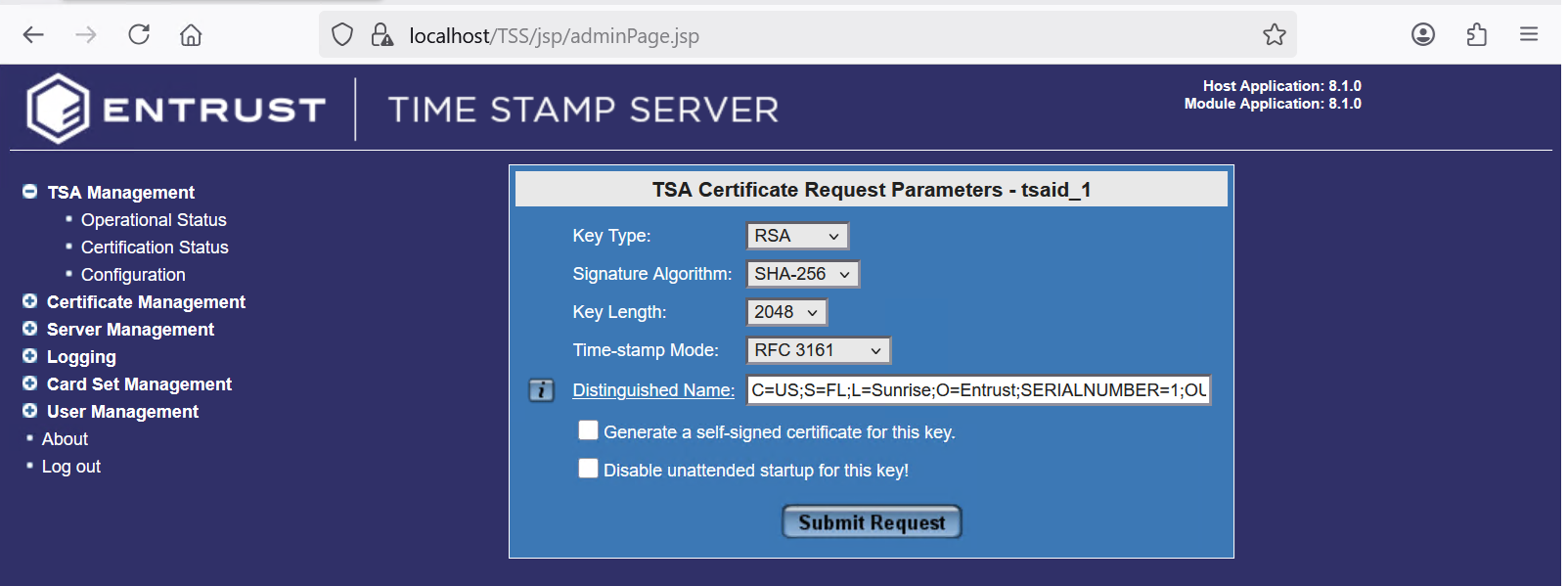Screen dimensions: 1568x586
Task: Click the Entrust logo
Action: (x=176, y=109)
